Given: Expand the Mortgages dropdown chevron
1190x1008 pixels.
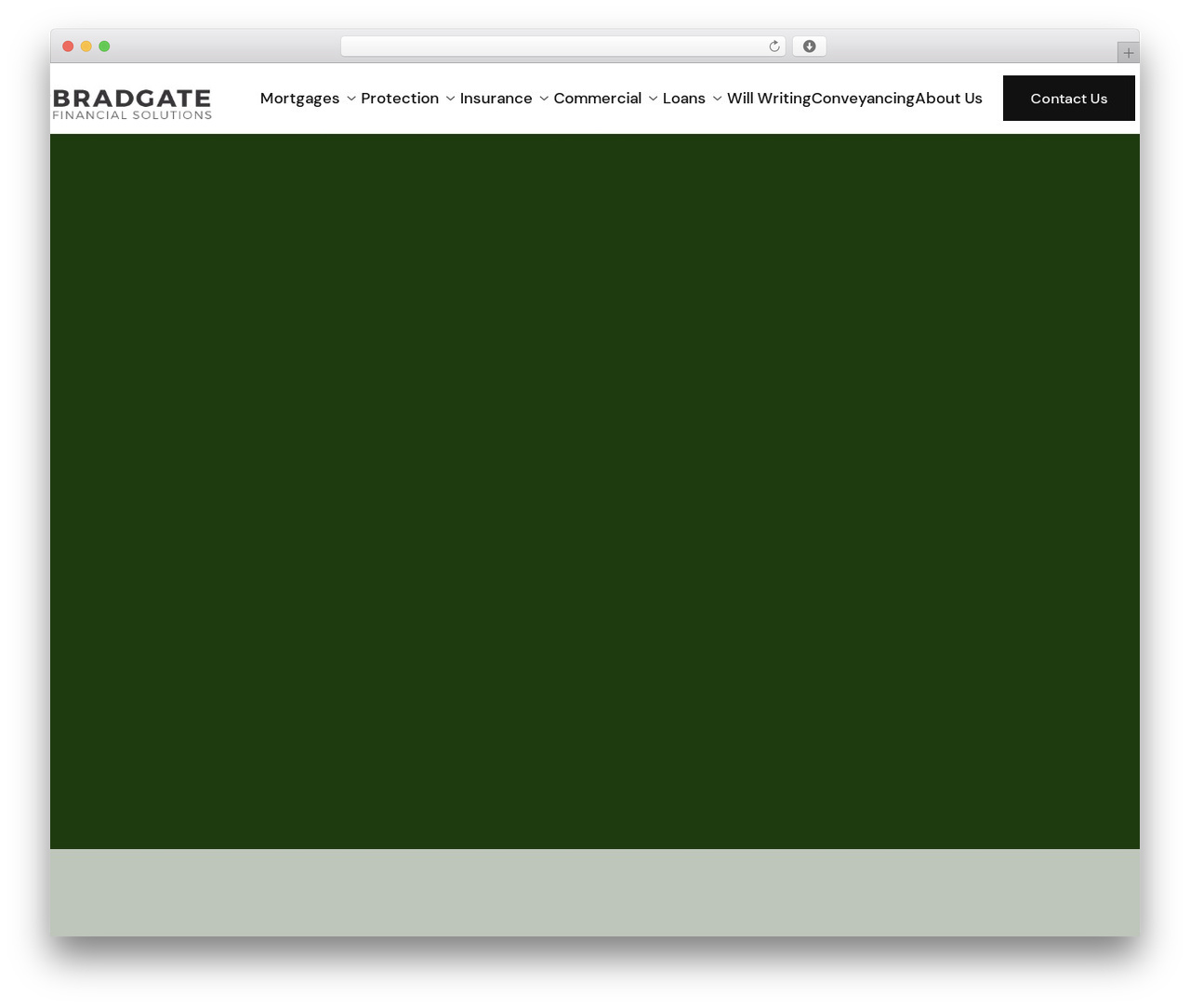Looking at the screenshot, I should [x=351, y=99].
